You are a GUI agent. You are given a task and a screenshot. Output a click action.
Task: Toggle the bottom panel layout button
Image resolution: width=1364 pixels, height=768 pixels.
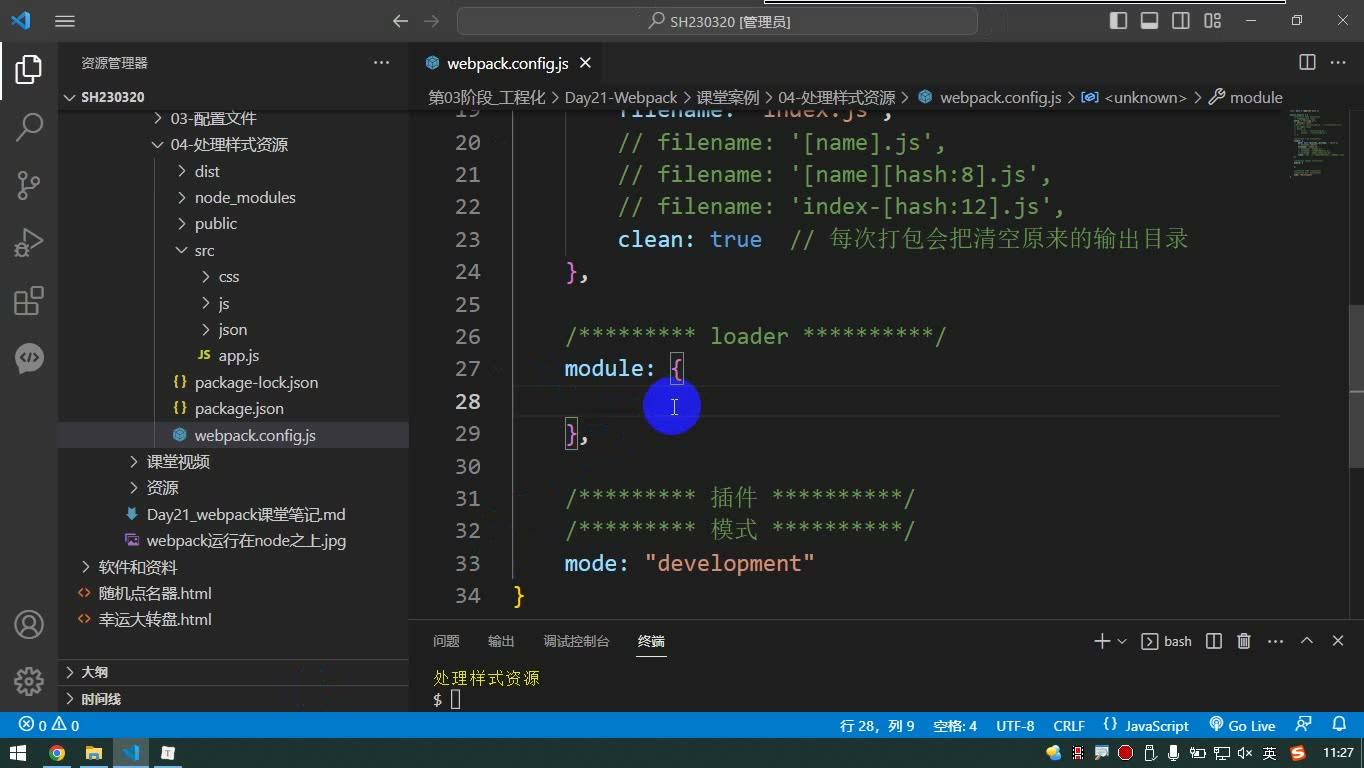tap(1150, 20)
